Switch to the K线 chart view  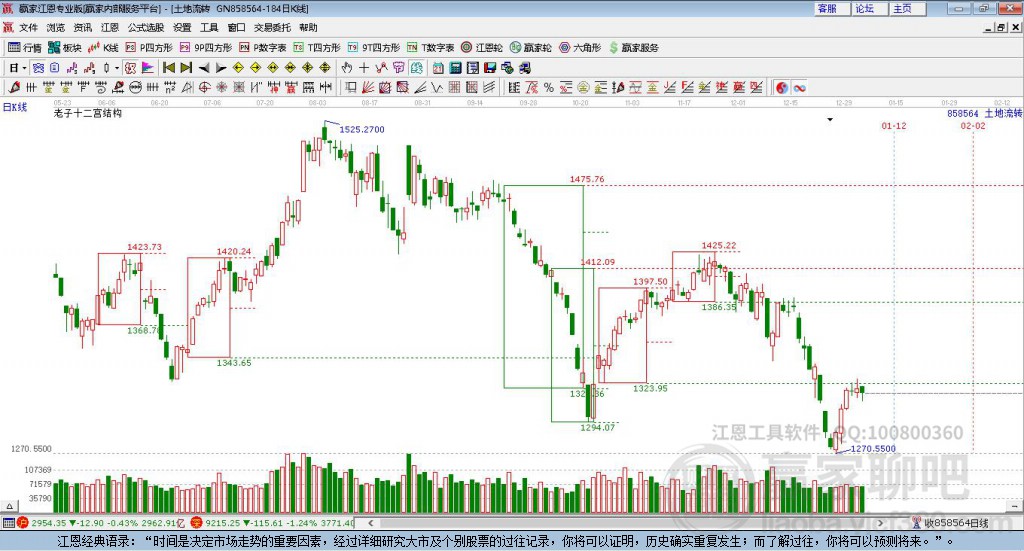click(103, 48)
